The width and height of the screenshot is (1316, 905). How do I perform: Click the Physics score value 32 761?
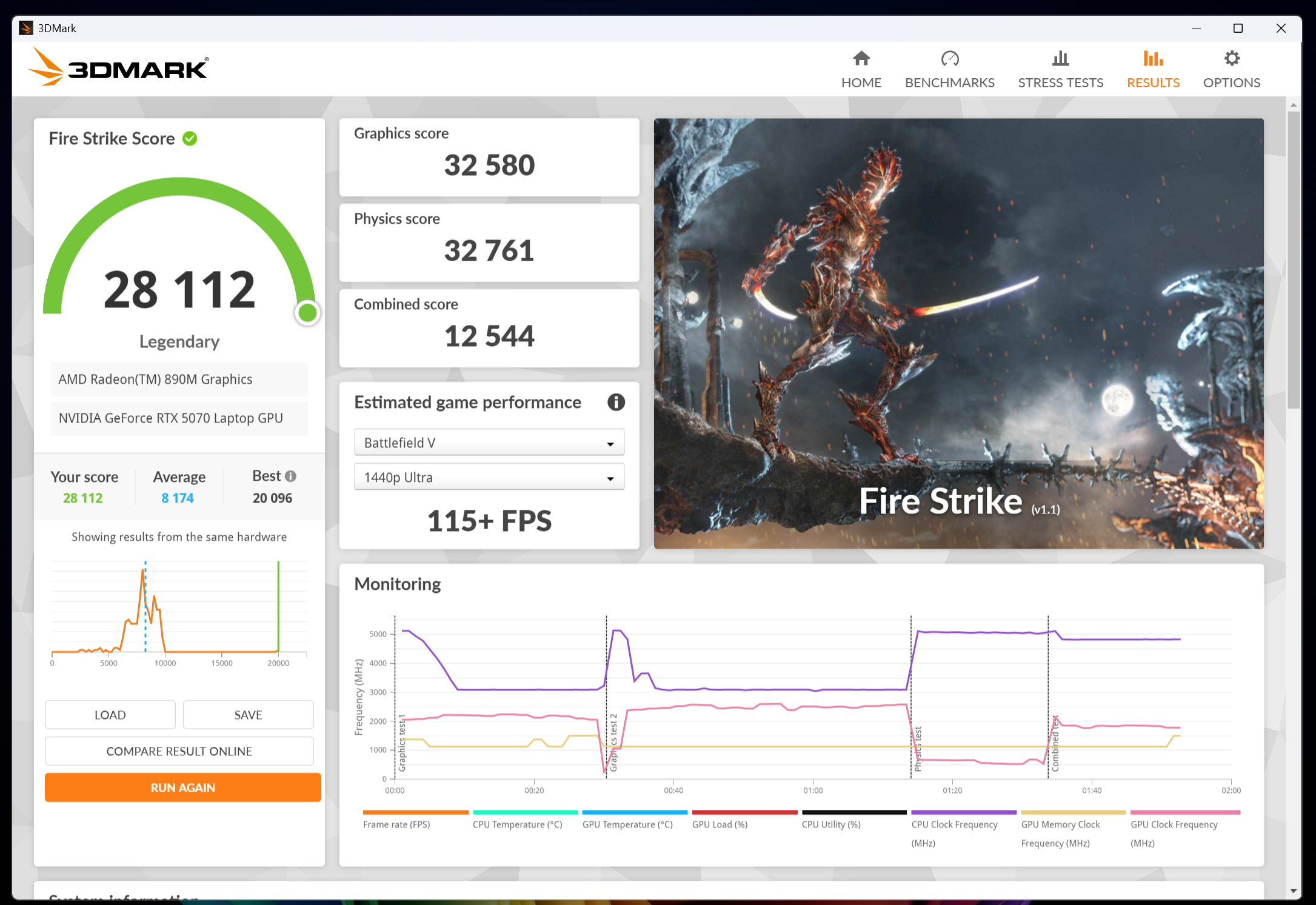[x=489, y=250]
